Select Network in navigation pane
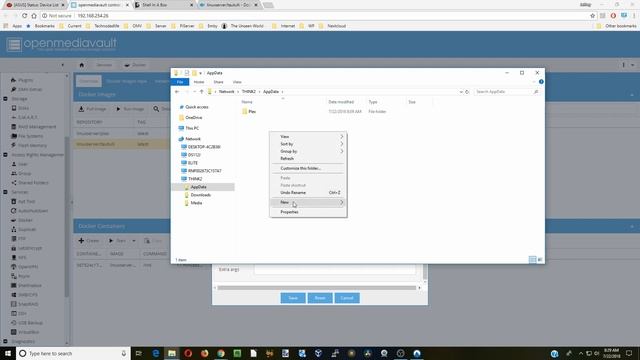This screenshot has width=640, height=360. (193, 139)
